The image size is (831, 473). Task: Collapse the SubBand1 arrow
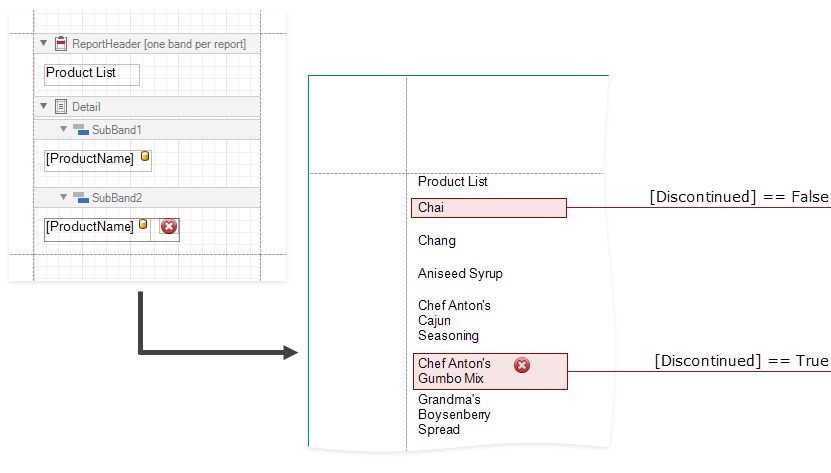(x=64, y=129)
